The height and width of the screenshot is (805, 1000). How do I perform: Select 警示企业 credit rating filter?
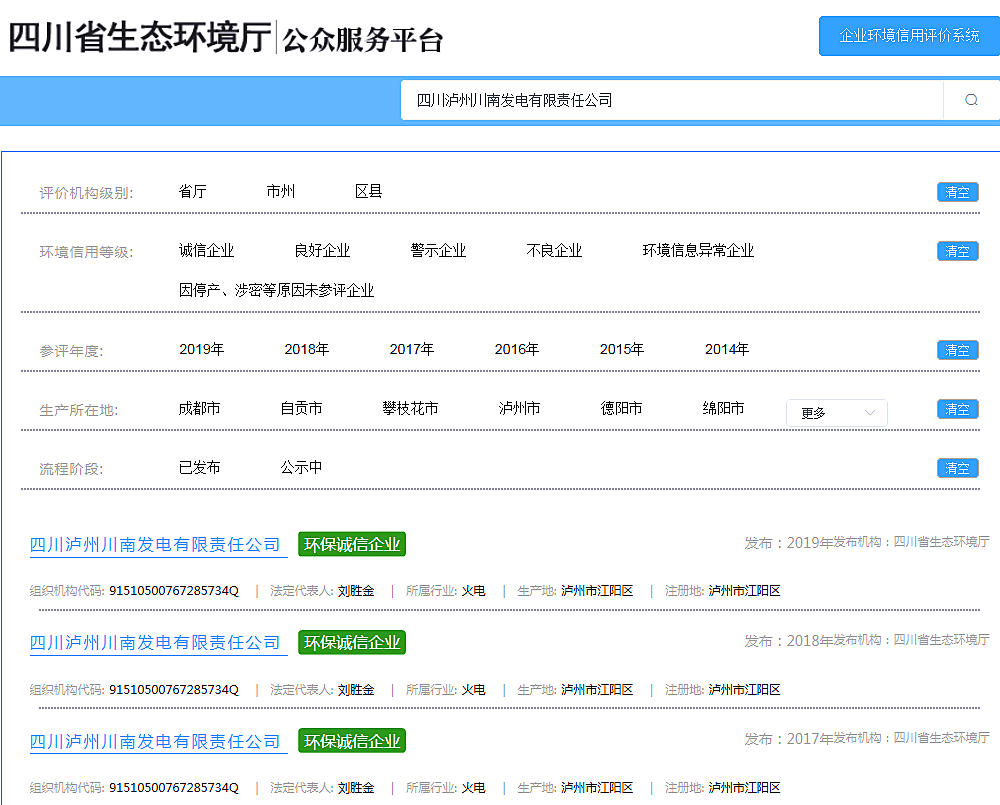pos(438,250)
